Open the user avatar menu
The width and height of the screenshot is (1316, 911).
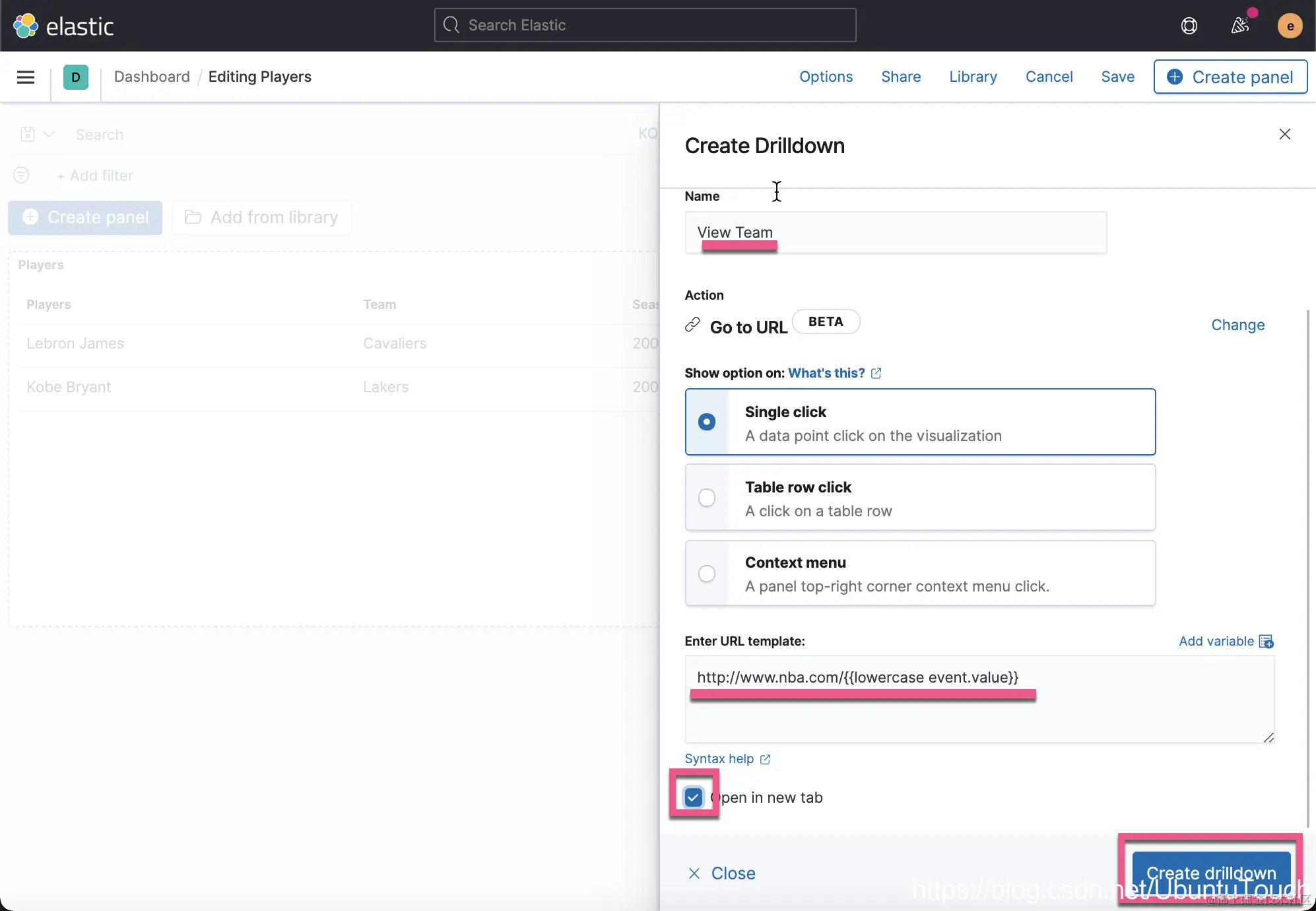tap(1289, 26)
